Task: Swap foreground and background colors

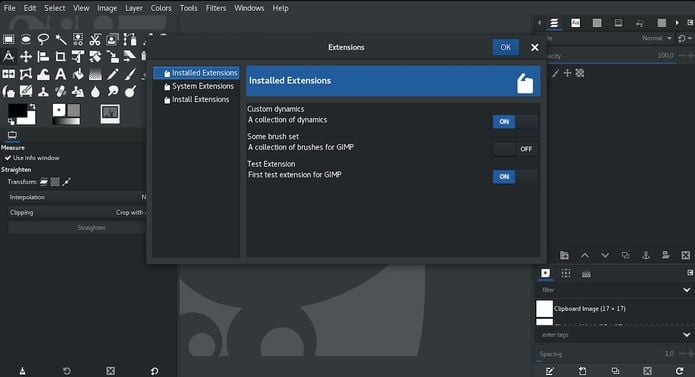Action: [x=32, y=107]
